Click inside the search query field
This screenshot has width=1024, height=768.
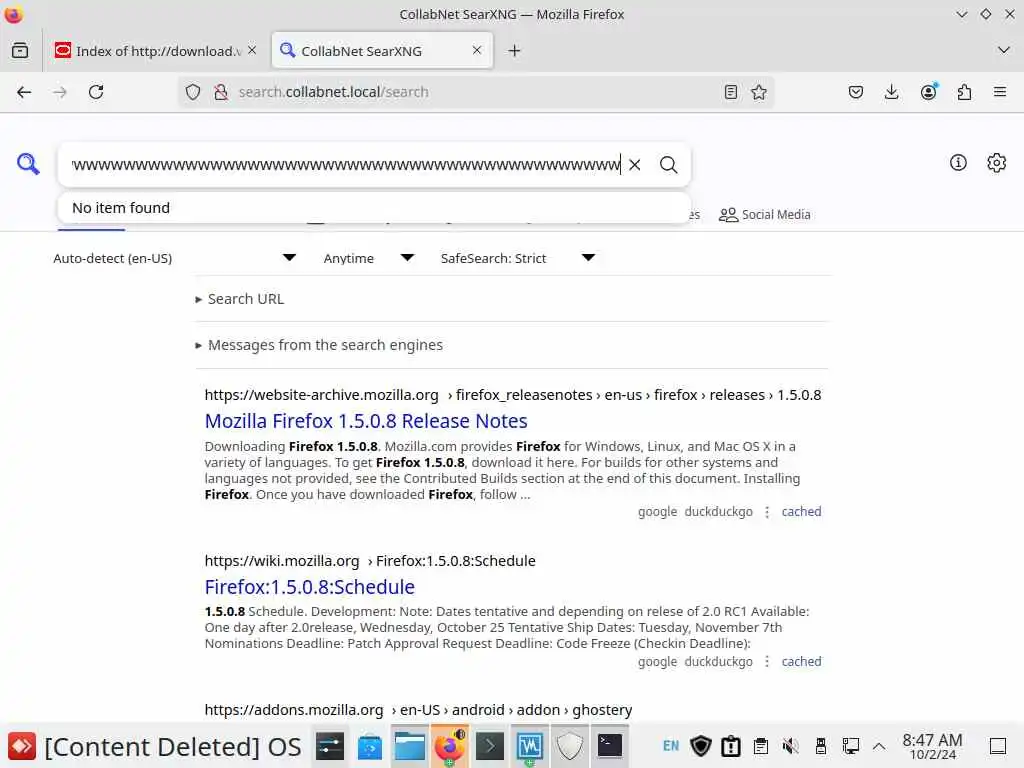tap(346, 165)
